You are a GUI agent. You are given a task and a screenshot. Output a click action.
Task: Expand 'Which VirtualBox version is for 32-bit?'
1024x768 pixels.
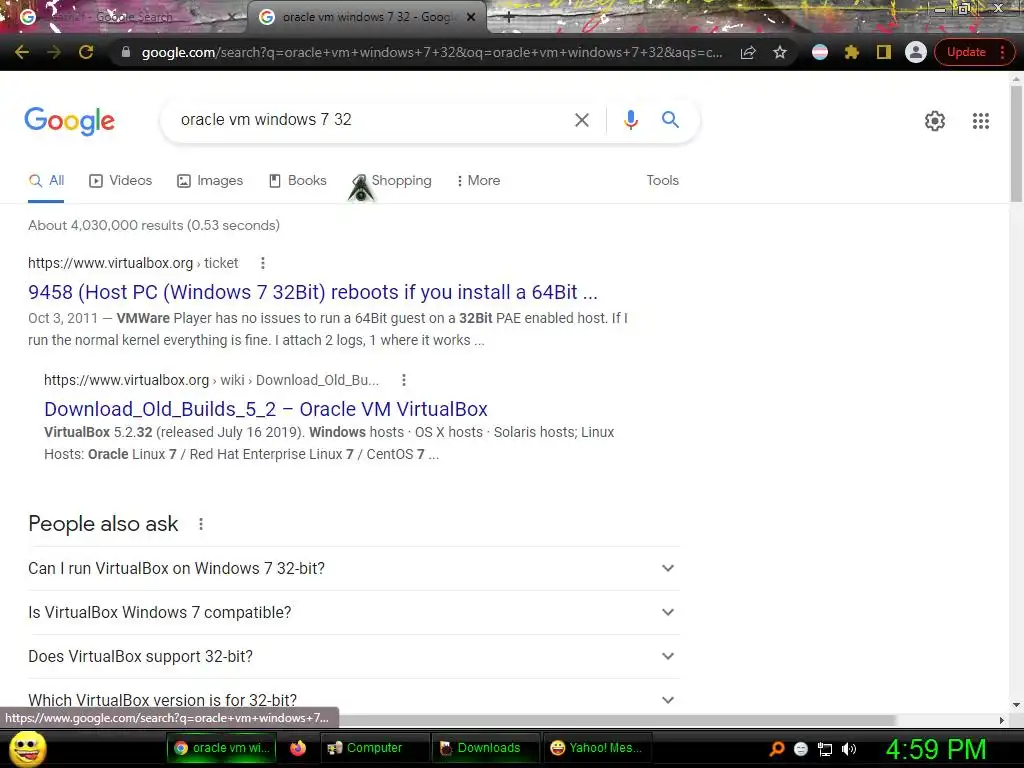(353, 700)
